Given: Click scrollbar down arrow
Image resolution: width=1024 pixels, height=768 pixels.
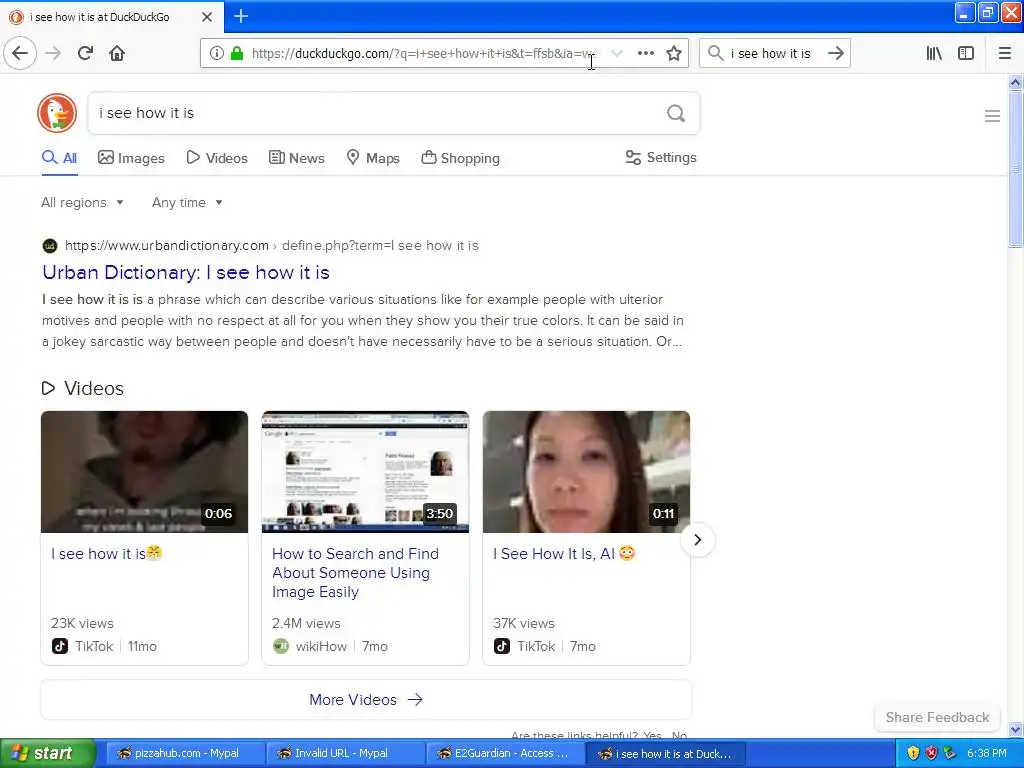Looking at the screenshot, I should pos(1015,729).
